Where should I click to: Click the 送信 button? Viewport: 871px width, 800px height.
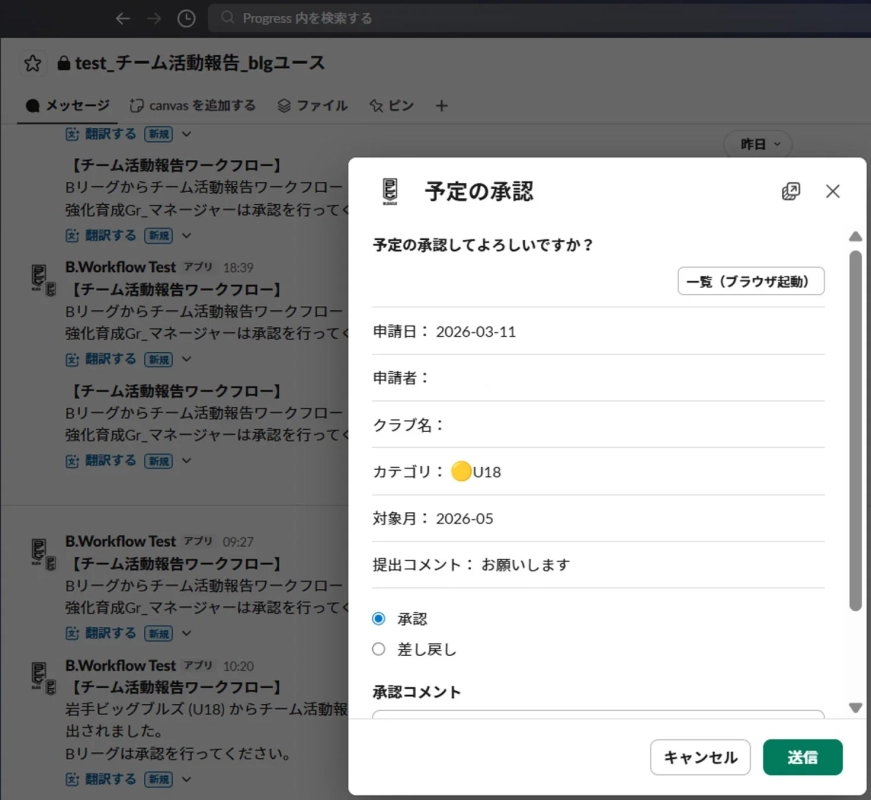(803, 757)
